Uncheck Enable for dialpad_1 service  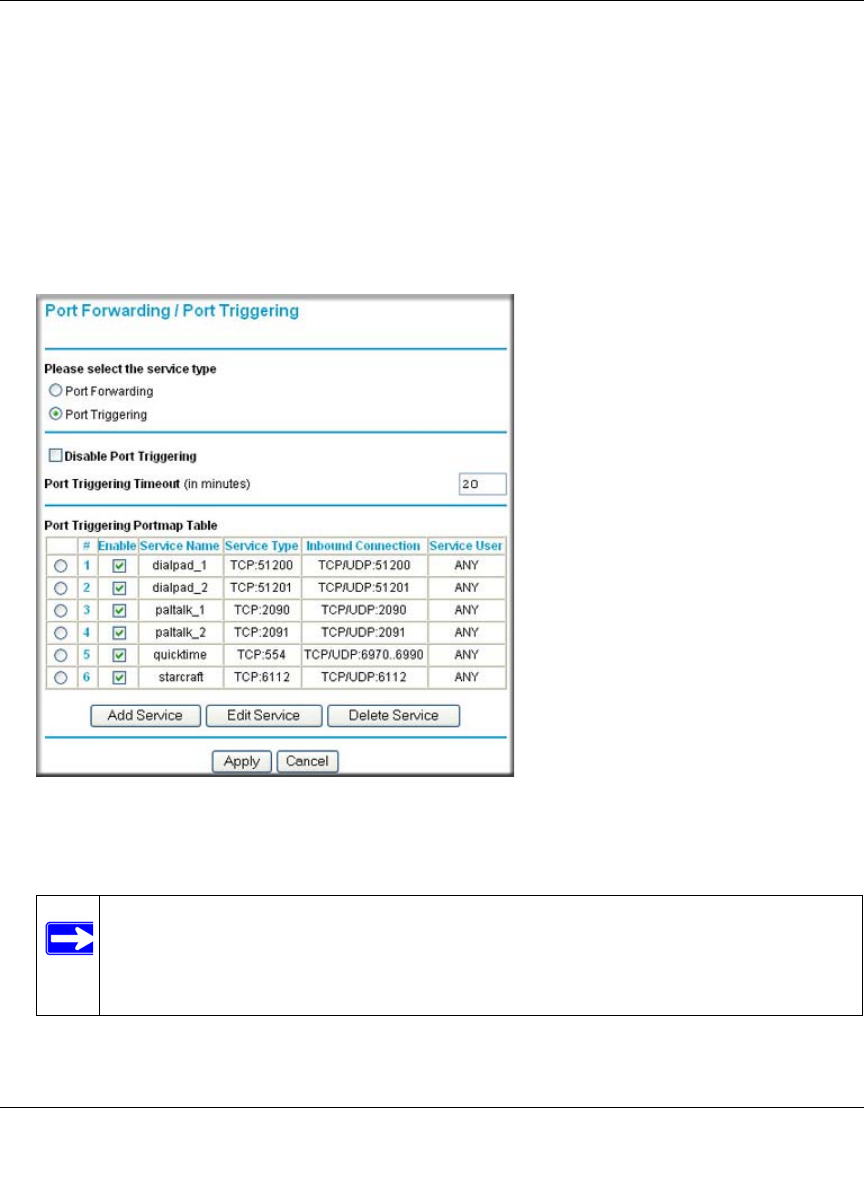(119, 566)
